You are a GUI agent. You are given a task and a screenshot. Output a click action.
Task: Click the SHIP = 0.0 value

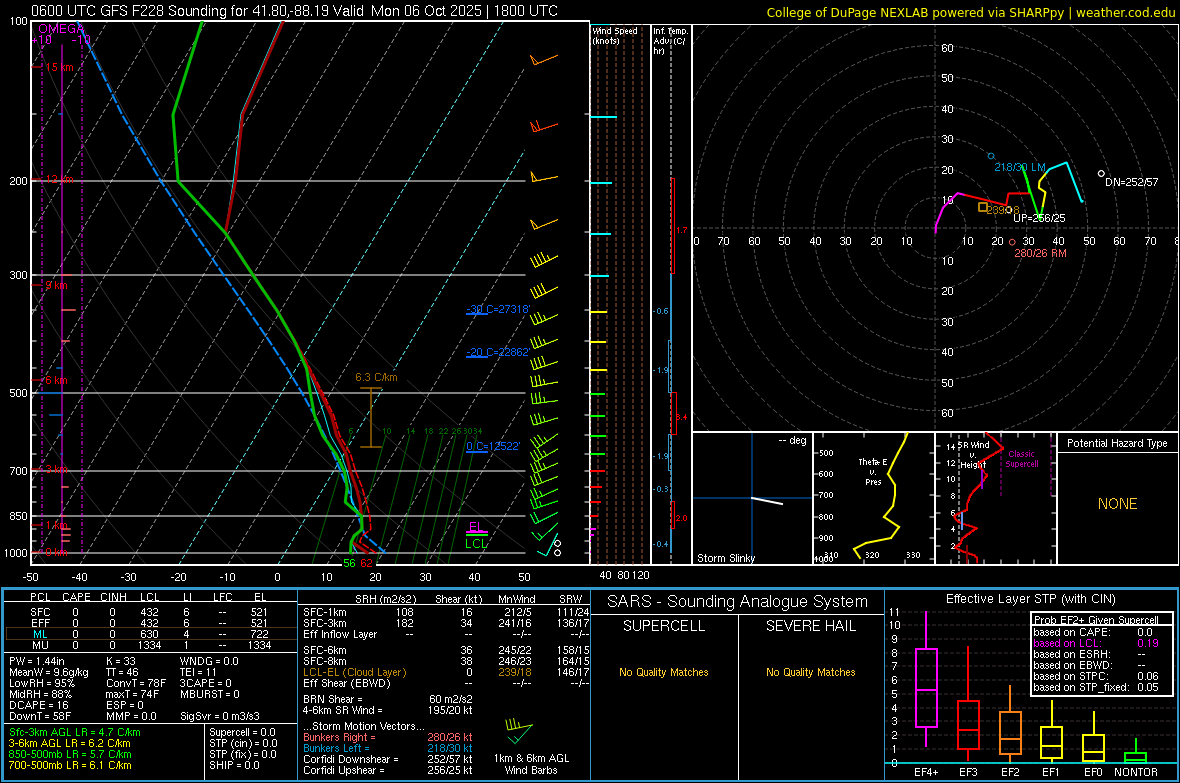(235, 765)
